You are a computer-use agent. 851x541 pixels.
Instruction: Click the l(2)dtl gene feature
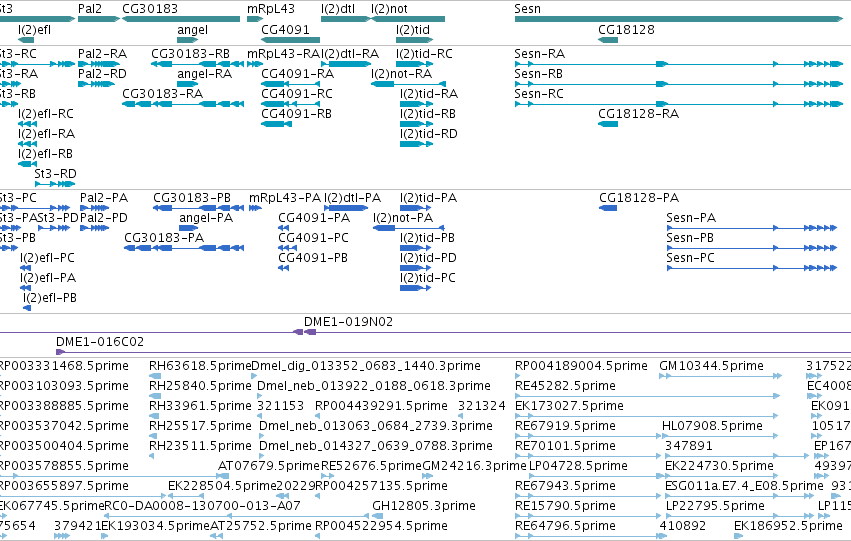[346, 19]
